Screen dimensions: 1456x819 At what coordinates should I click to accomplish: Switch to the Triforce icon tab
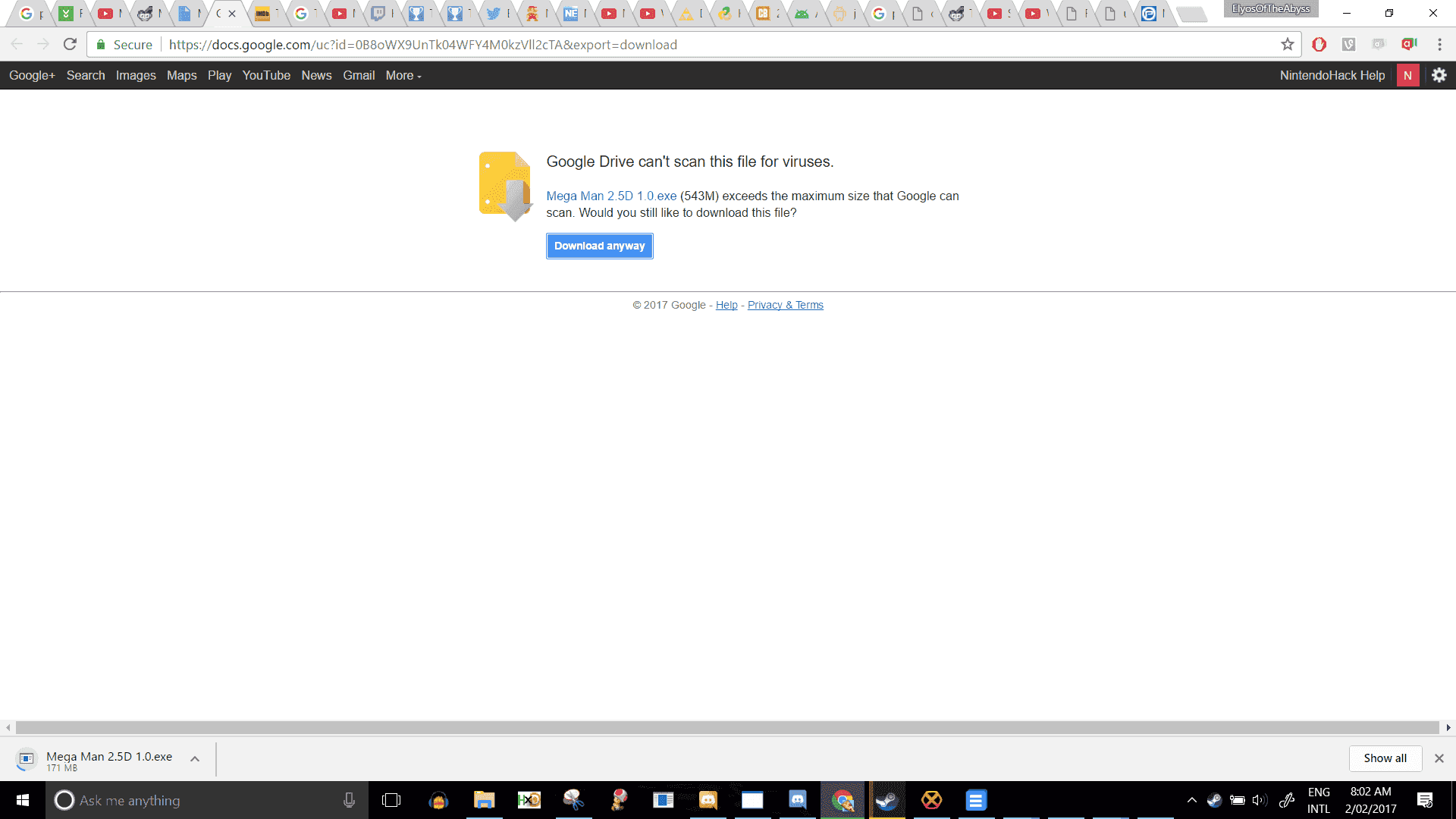click(689, 14)
